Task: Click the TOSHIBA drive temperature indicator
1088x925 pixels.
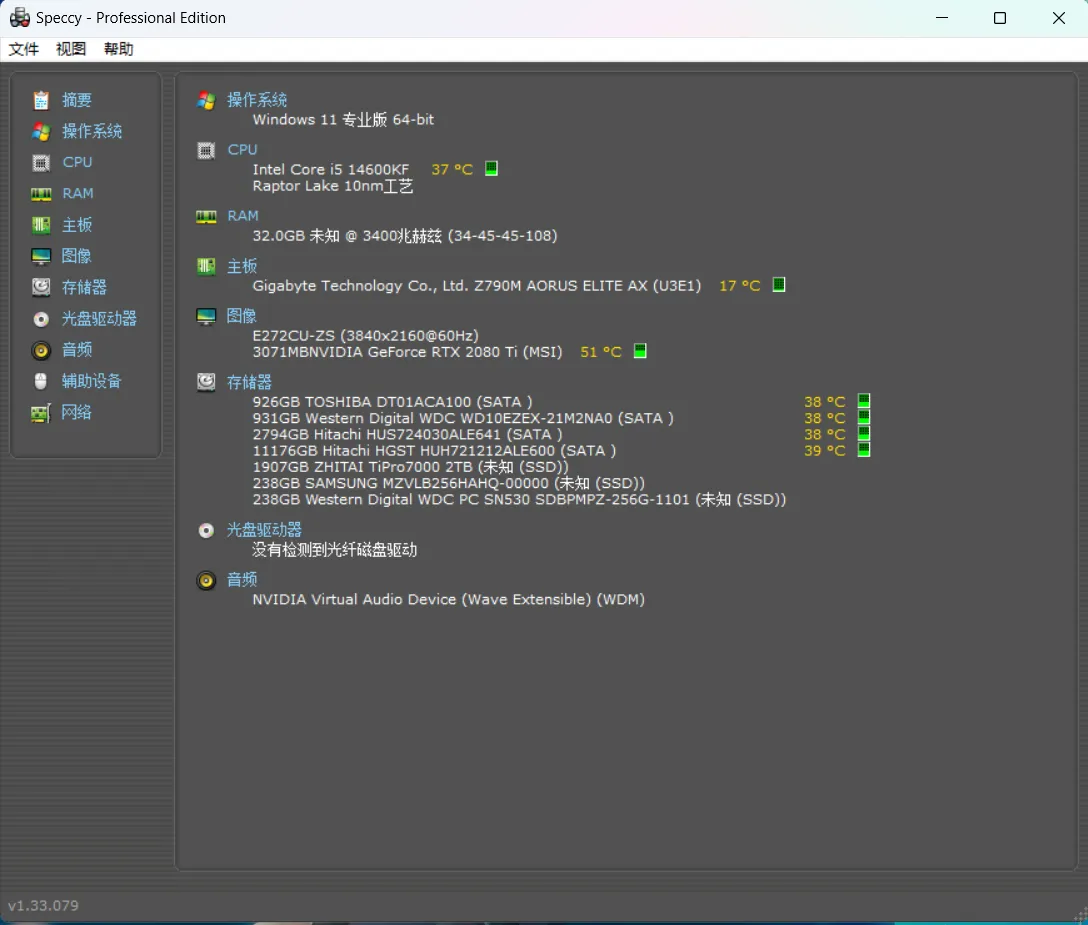Action: coord(864,401)
